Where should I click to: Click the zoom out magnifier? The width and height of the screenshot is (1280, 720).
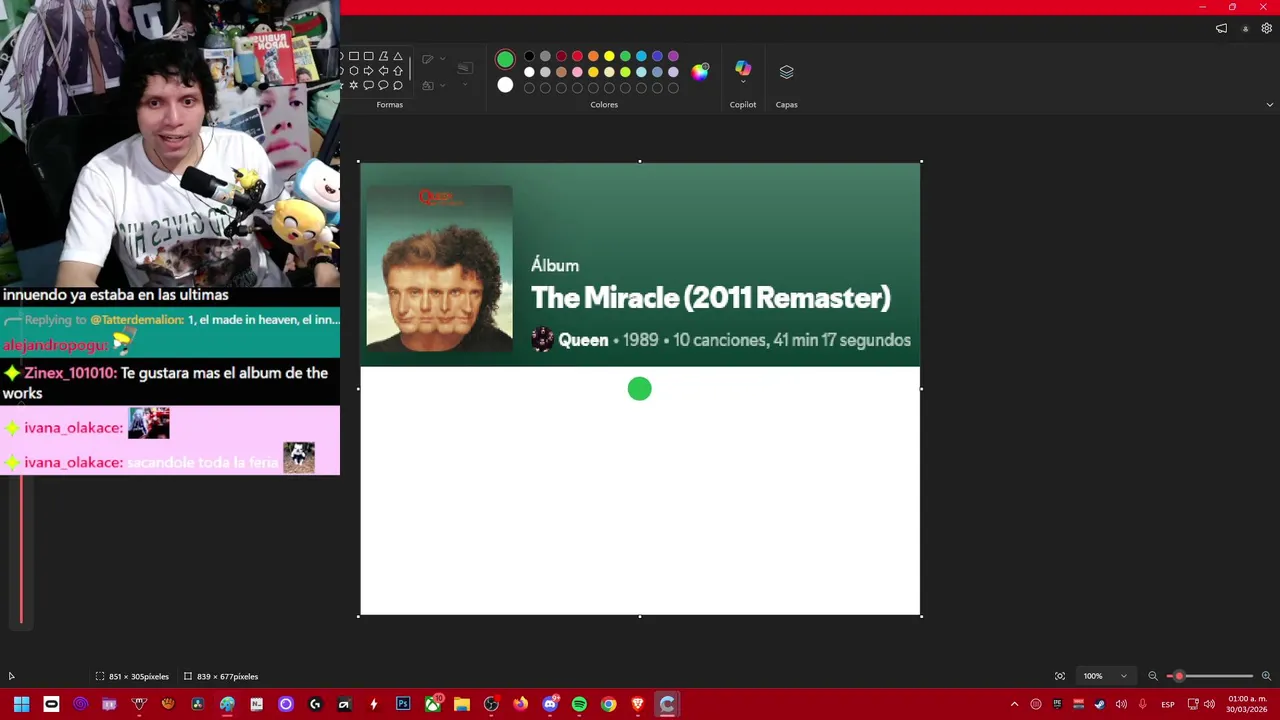coord(1153,676)
